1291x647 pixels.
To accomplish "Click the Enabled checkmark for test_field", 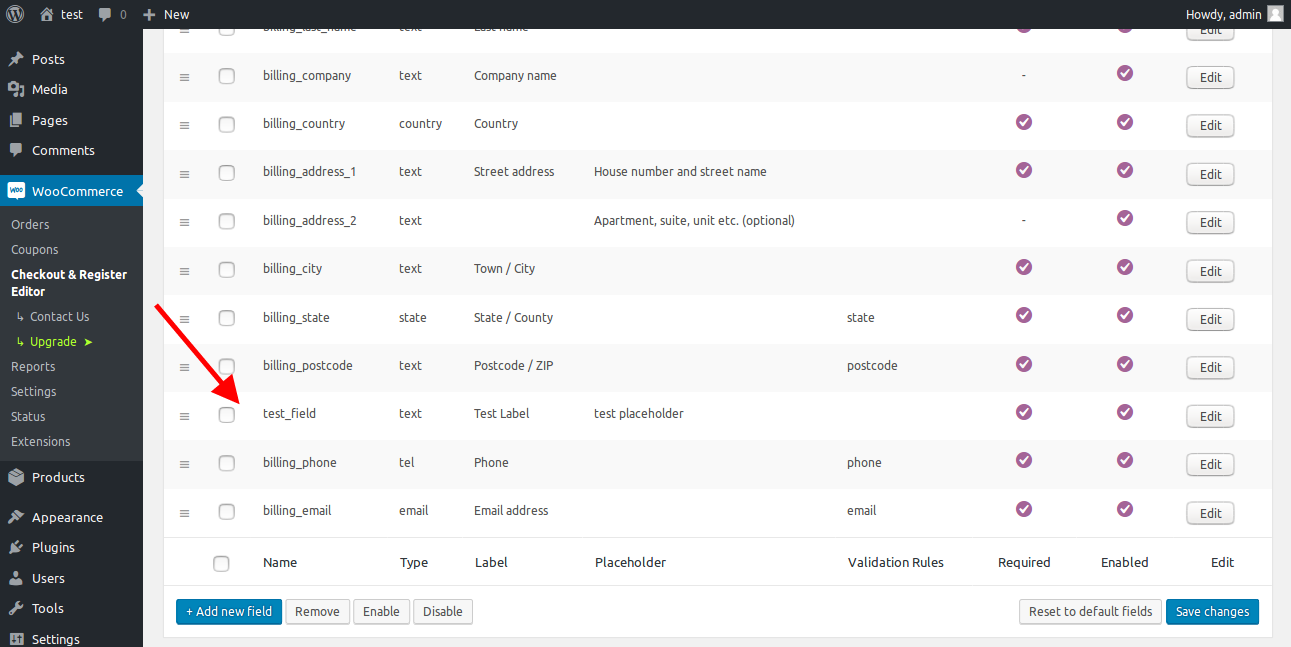I will pos(1125,411).
